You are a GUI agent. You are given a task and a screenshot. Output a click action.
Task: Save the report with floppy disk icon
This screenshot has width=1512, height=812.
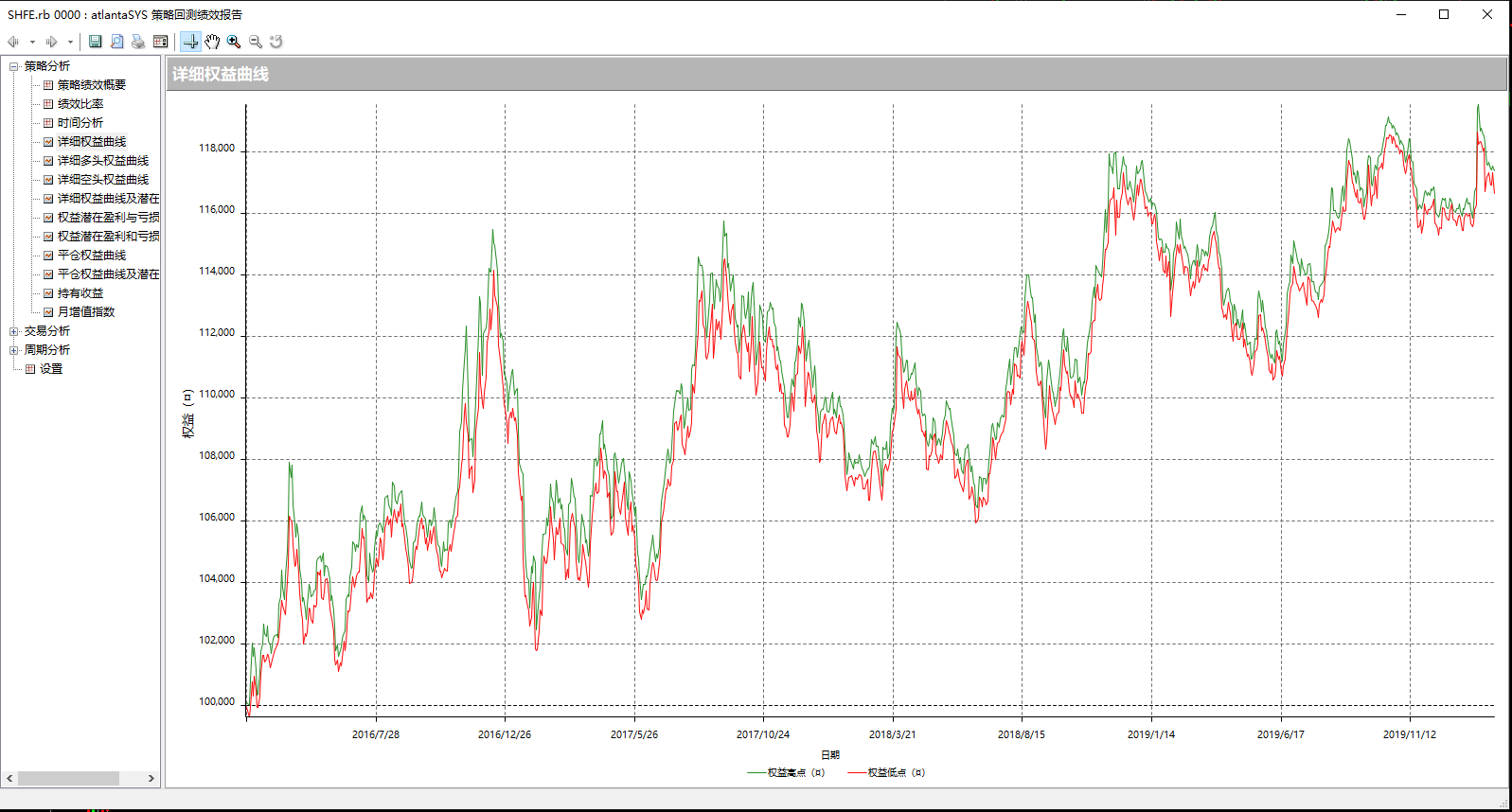coord(96,42)
